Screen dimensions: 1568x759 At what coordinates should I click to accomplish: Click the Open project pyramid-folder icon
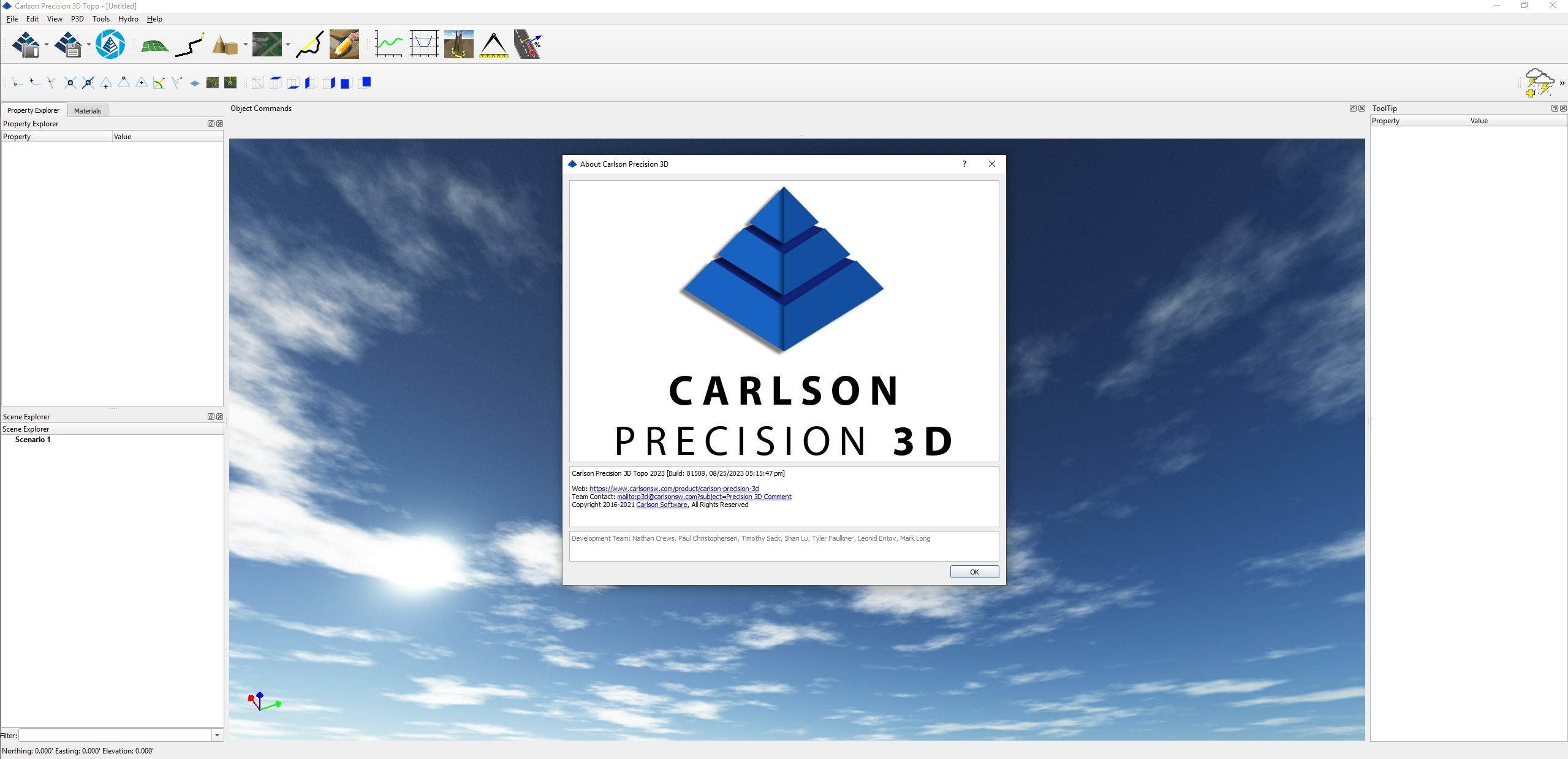tap(26, 44)
